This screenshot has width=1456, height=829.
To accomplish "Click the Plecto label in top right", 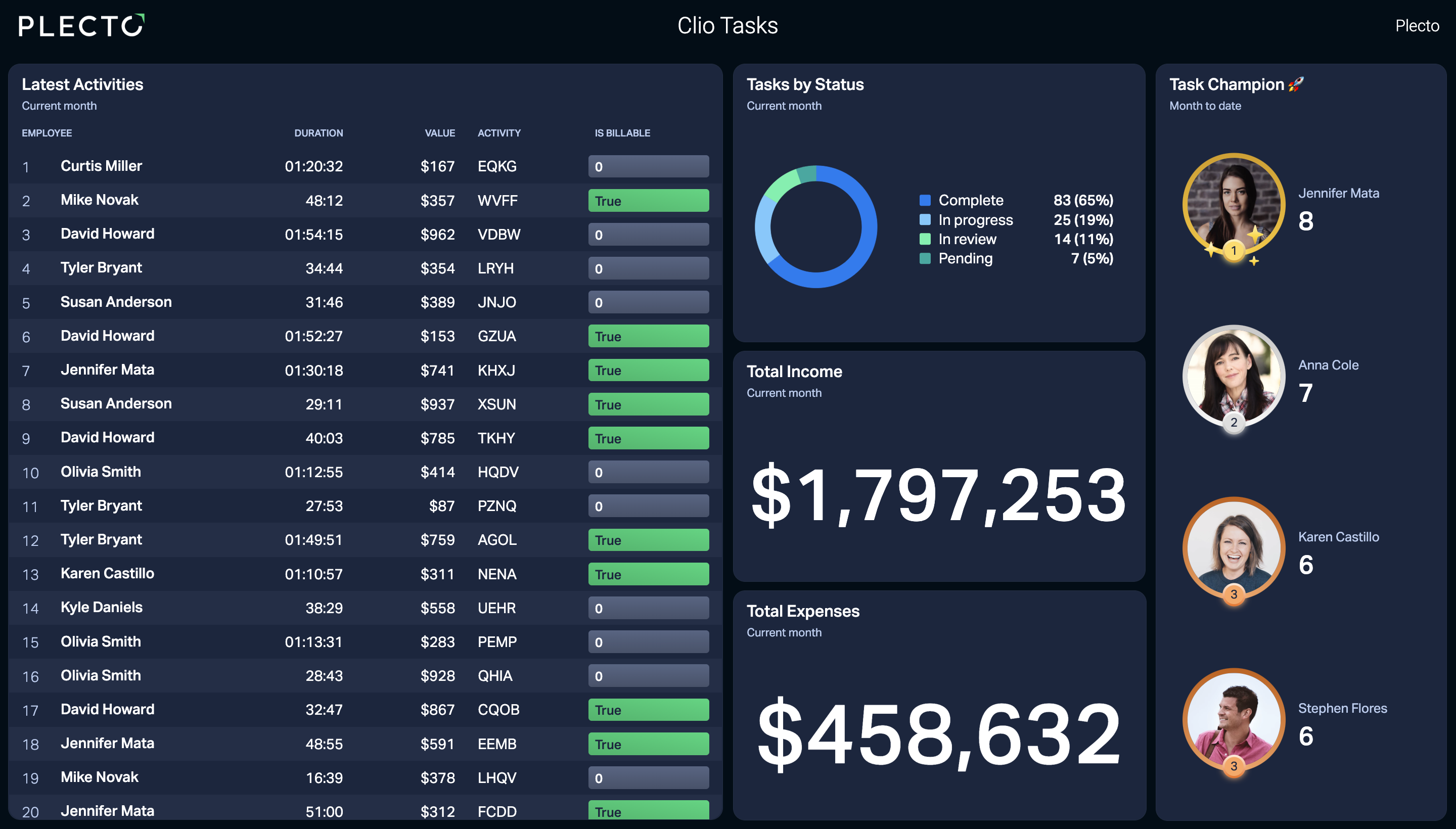I will 1417,26.
